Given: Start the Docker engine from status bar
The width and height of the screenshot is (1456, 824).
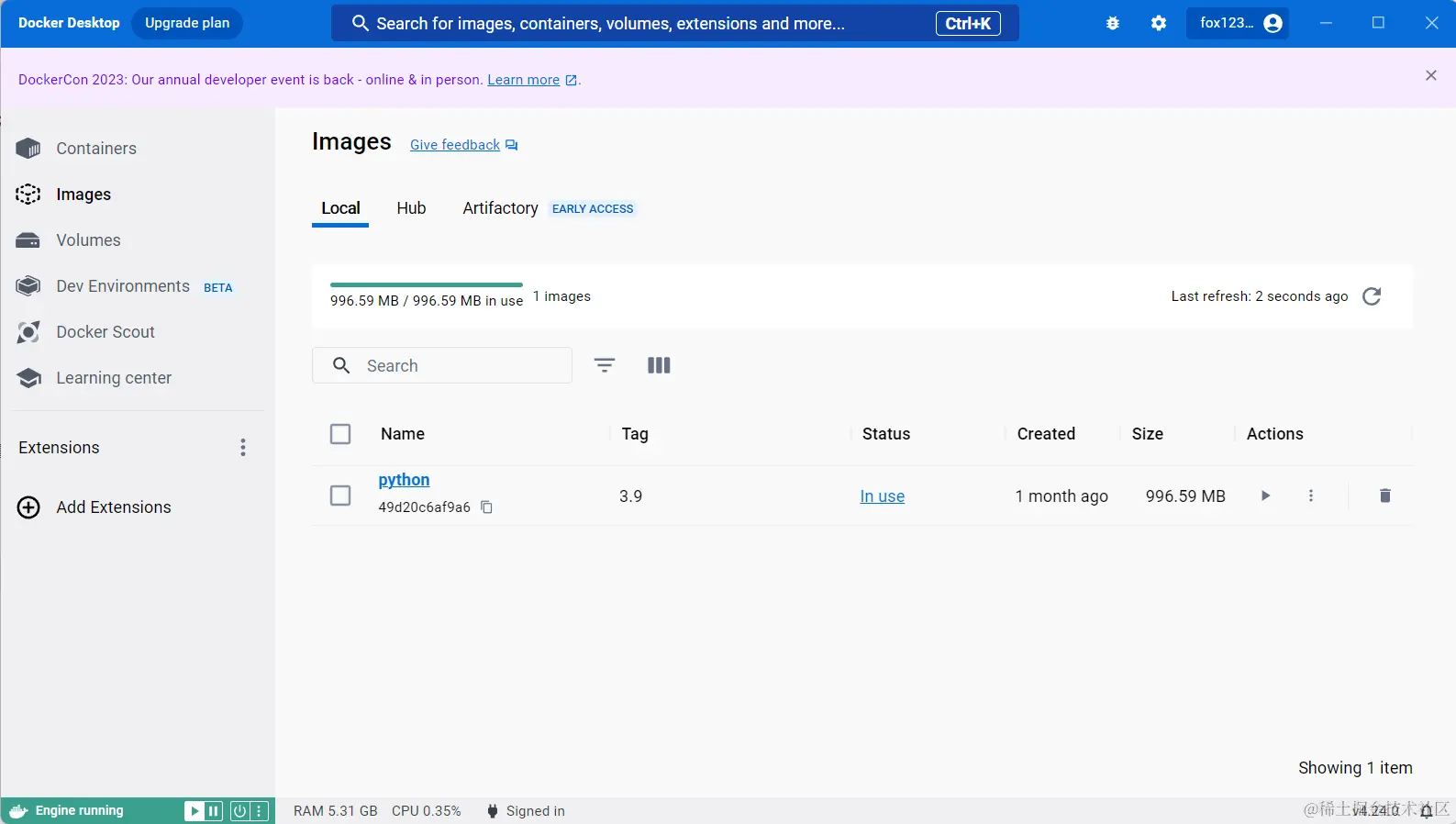Looking at the screenshot, I should [x=195, y=811].
